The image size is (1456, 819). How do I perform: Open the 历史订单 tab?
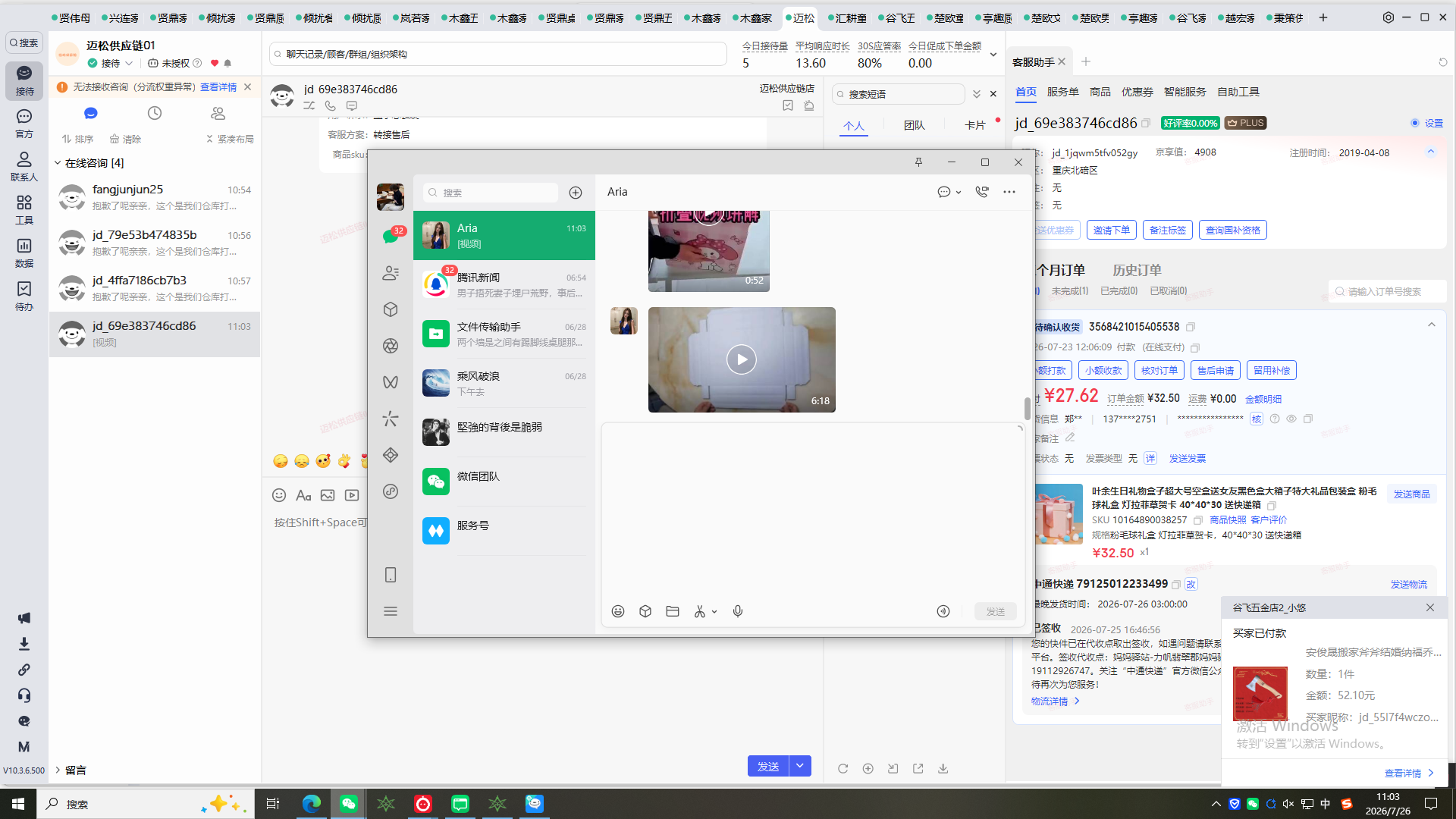pos(1136,270)
